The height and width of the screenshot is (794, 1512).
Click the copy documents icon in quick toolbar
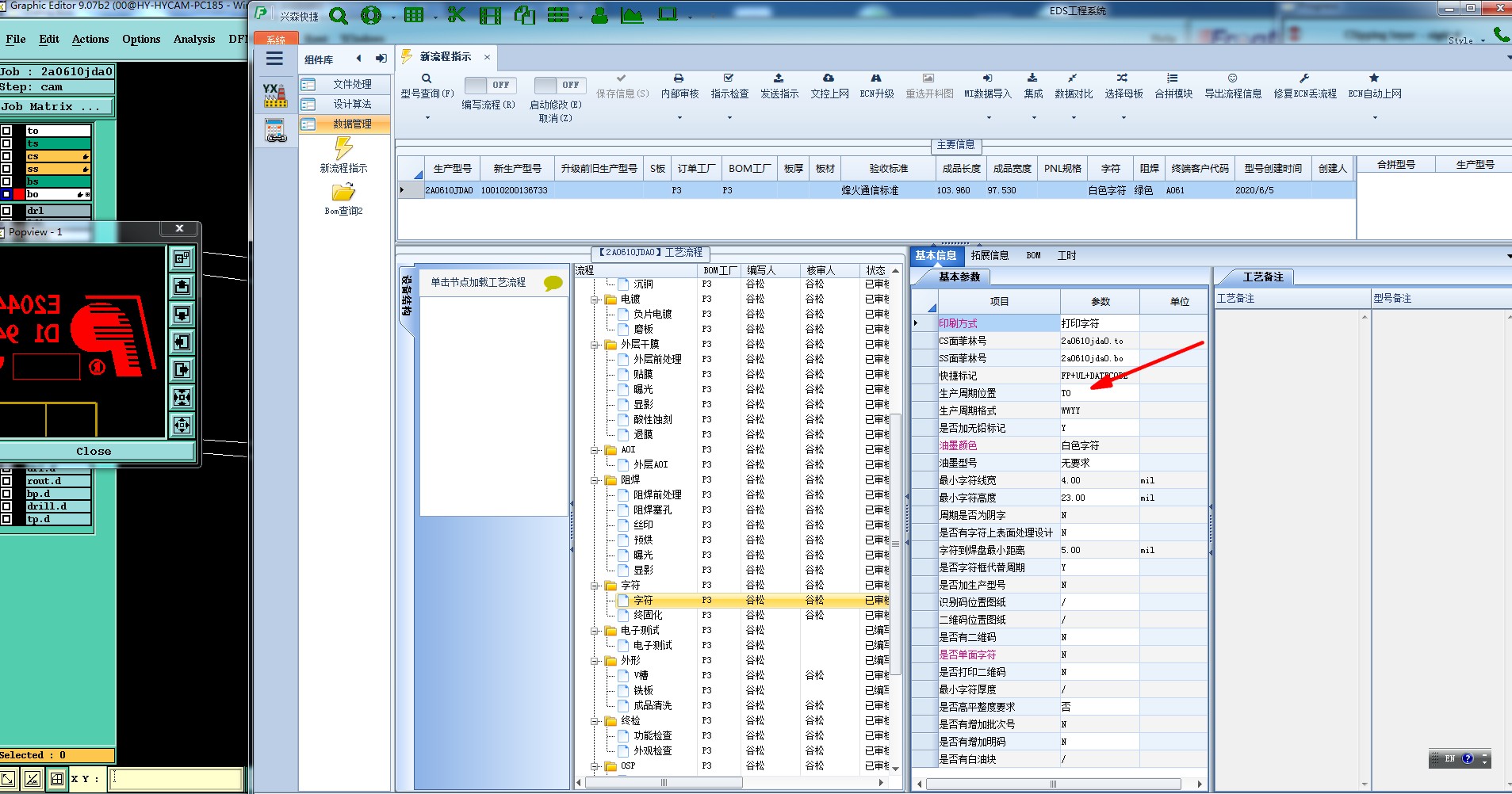point(525,14)
